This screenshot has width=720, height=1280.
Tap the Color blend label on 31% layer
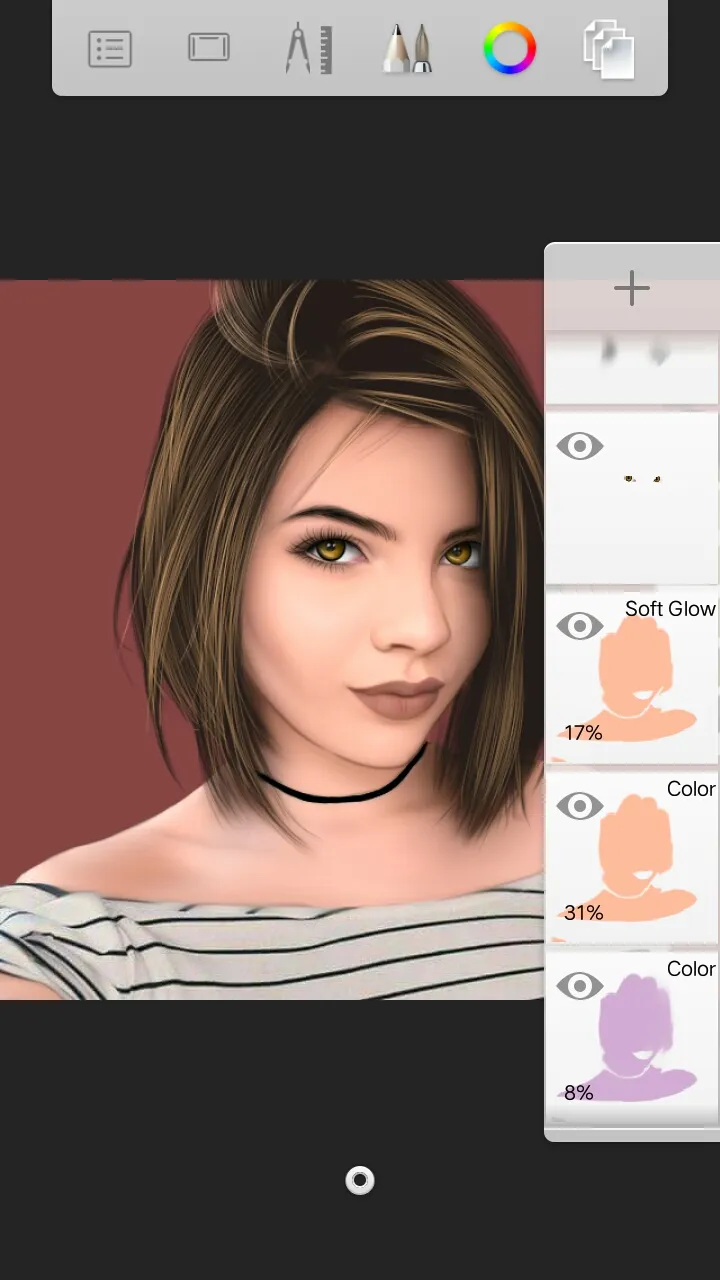pos(691,789)
